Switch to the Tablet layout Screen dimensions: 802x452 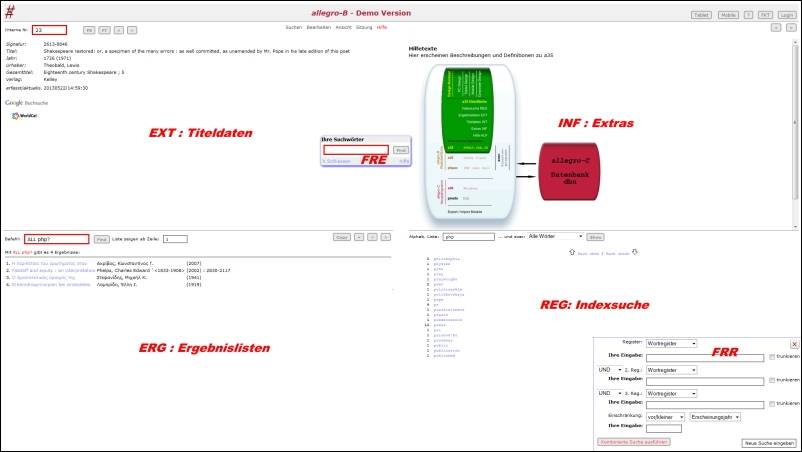point(701,15)
